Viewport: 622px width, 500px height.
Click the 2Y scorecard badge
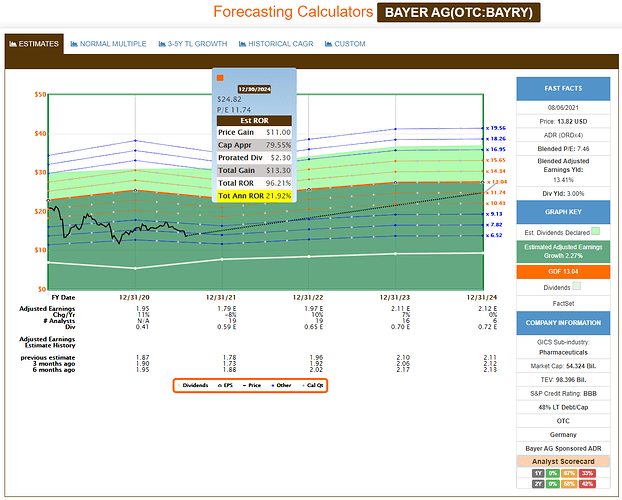coord(538,484)
